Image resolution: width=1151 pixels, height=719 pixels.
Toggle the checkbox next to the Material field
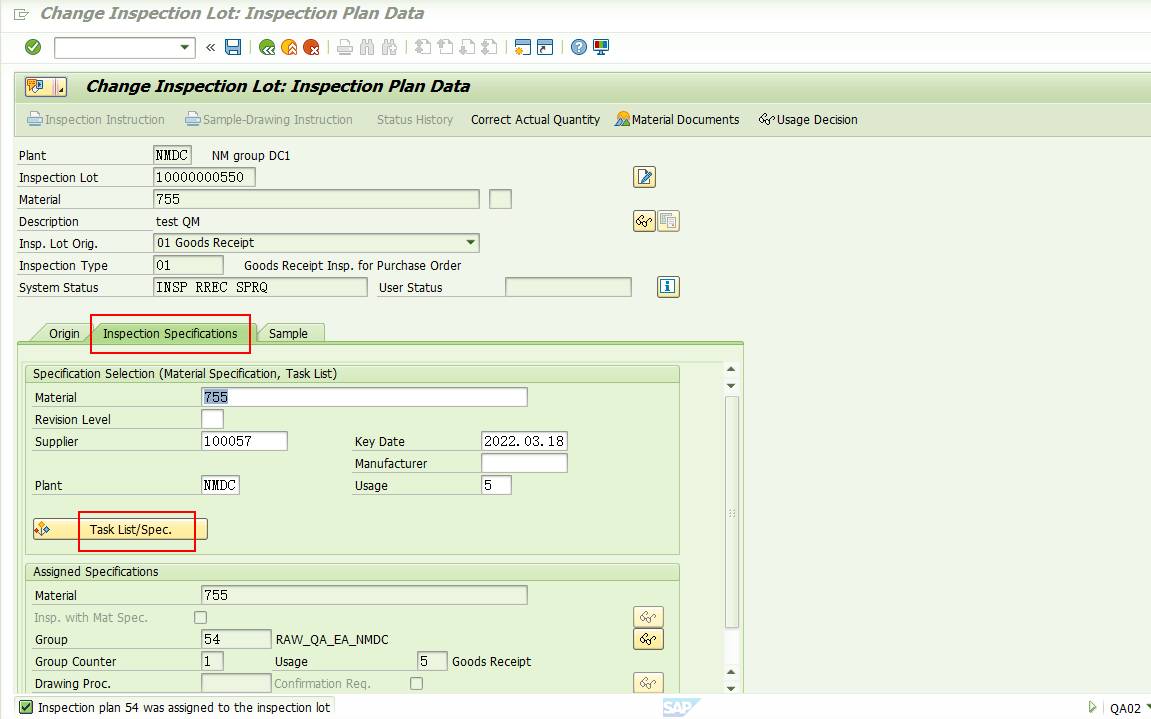pos(500,198)
